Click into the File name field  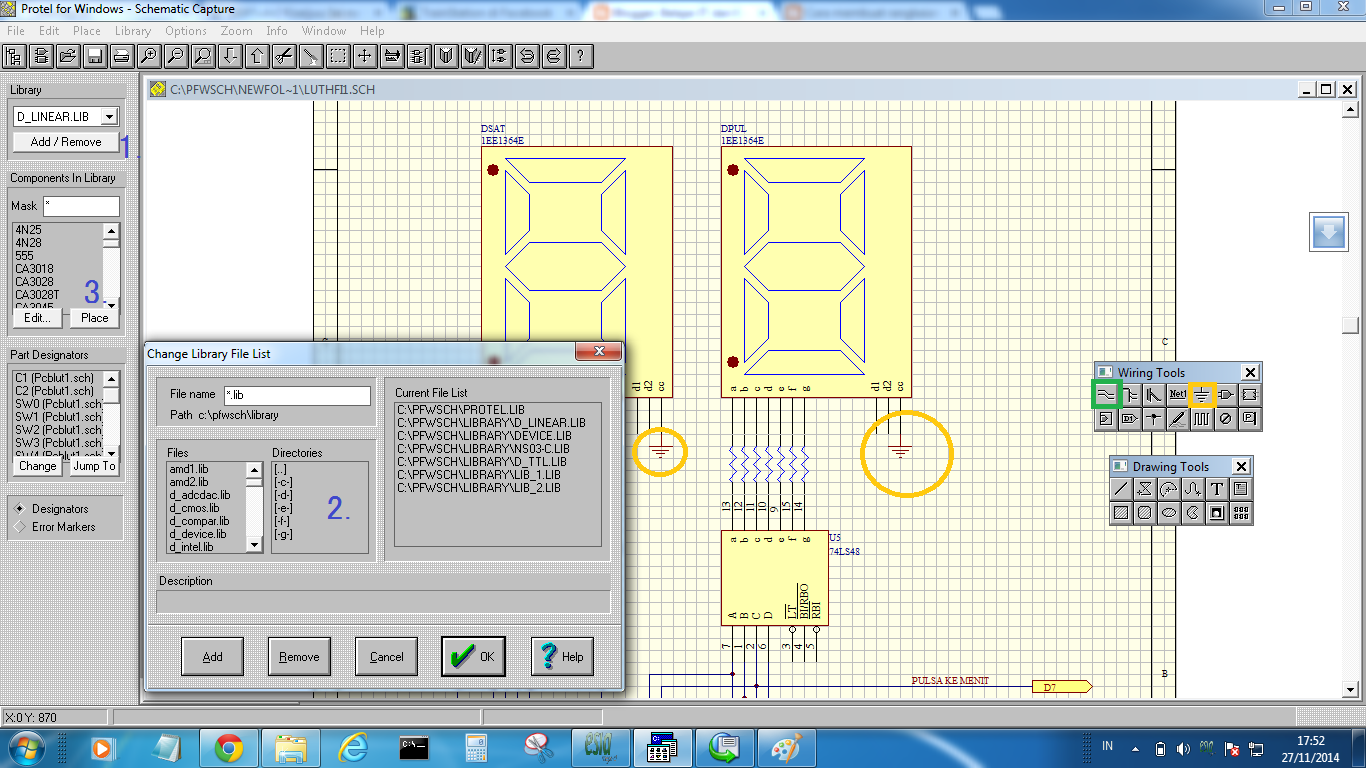[297, 395]
